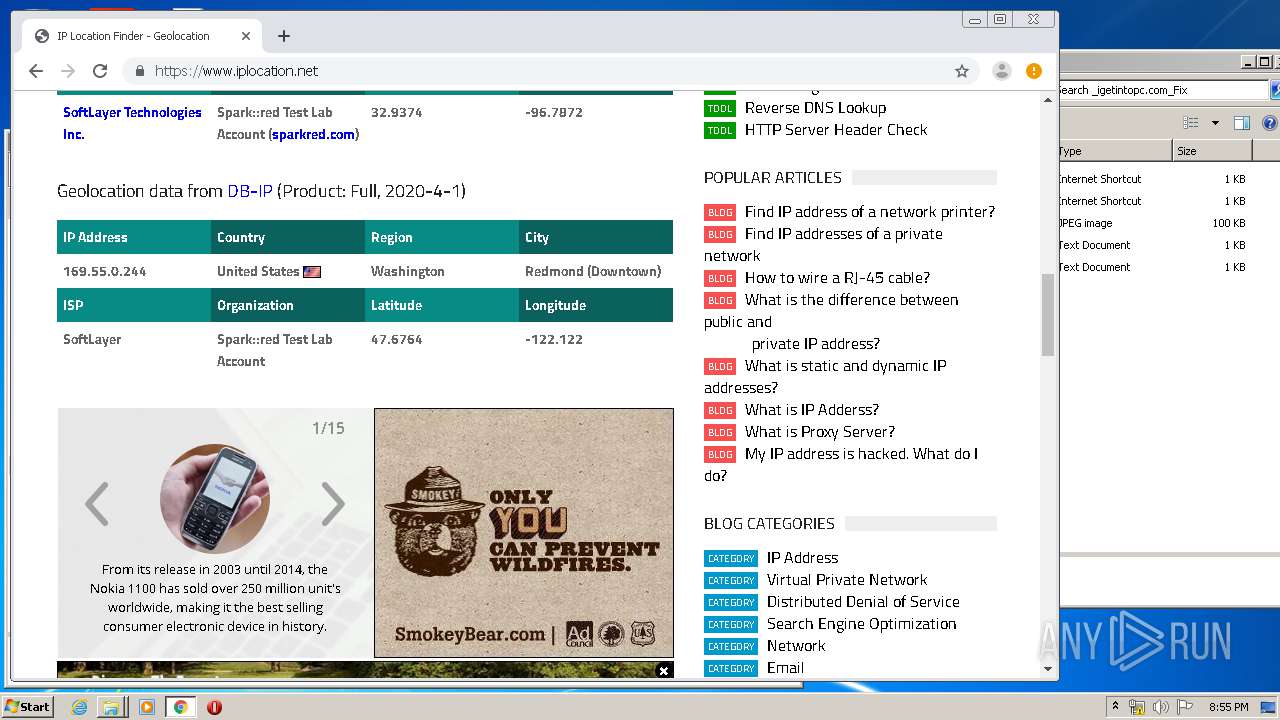
Task: Select the latitude value 47.6764
Action: pyautogui.click(x=397, y=339)
